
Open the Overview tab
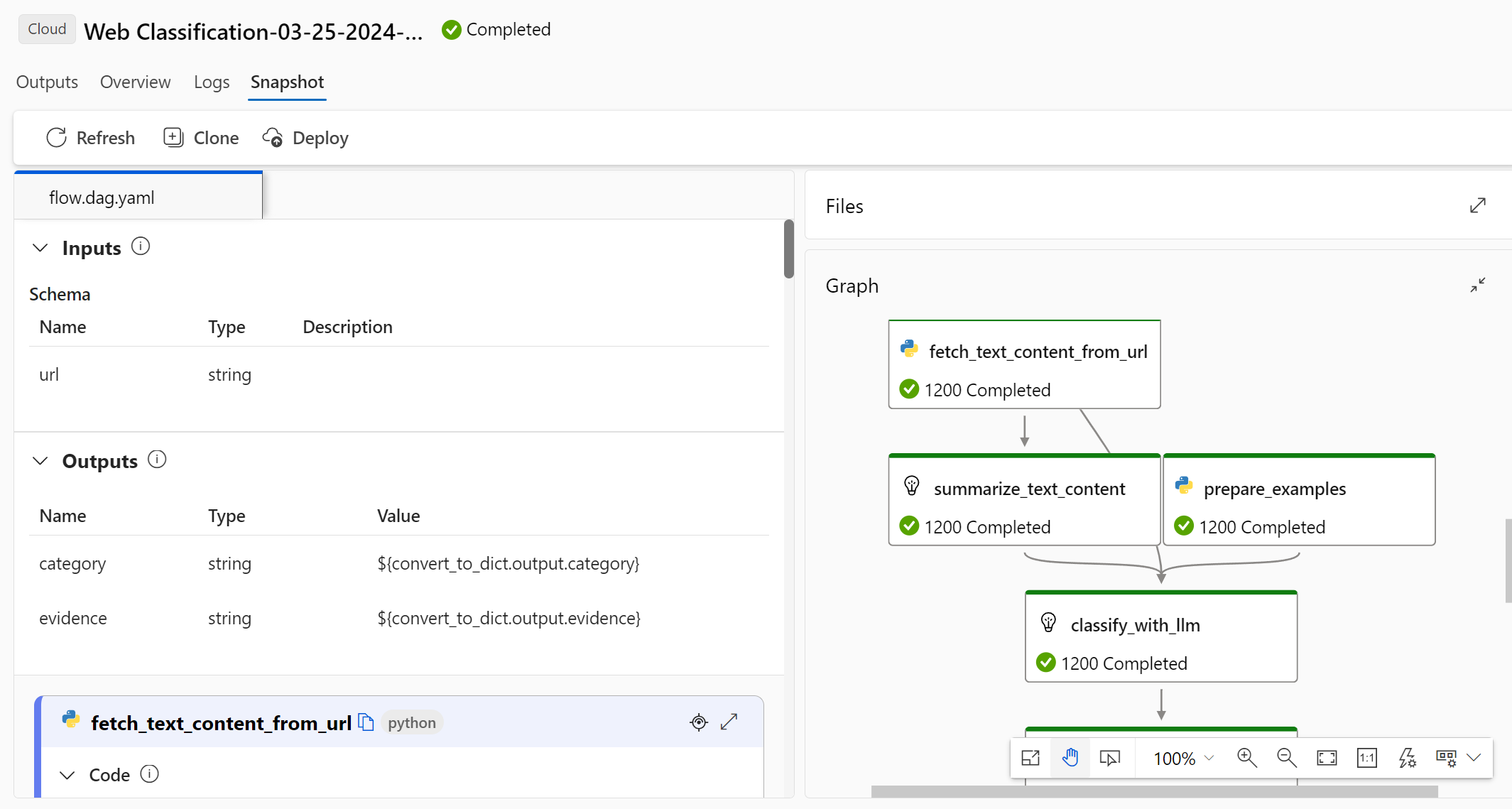(x=135, y=82)
